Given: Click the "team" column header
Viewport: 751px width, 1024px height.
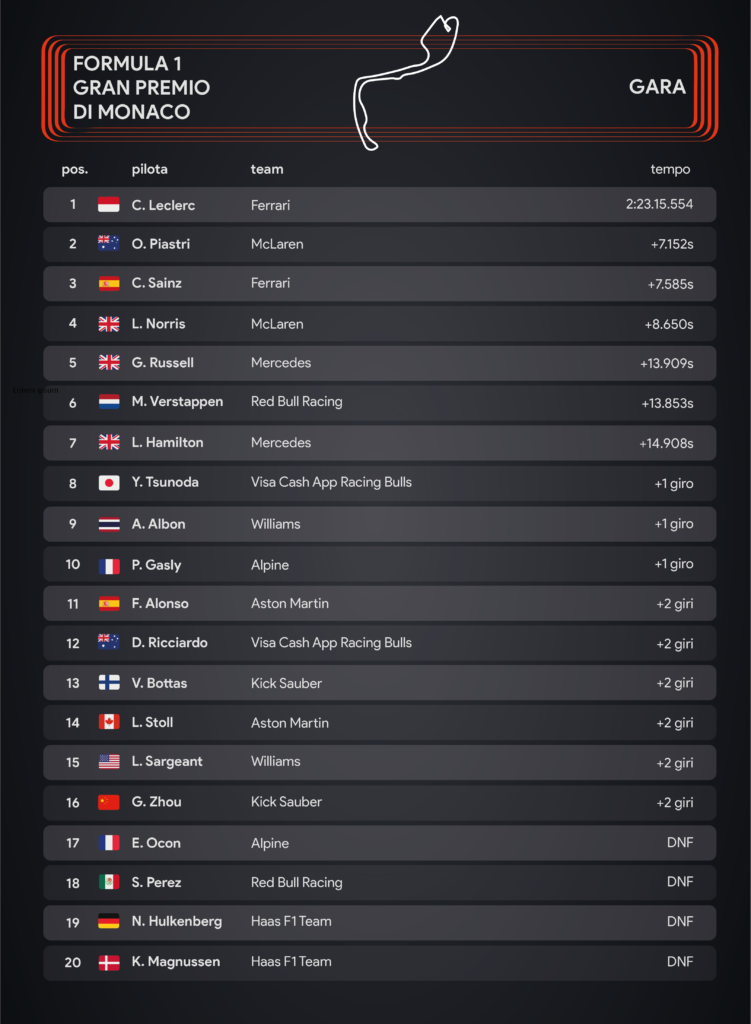Looking at the screenshot, I should (x=267, y=169).
